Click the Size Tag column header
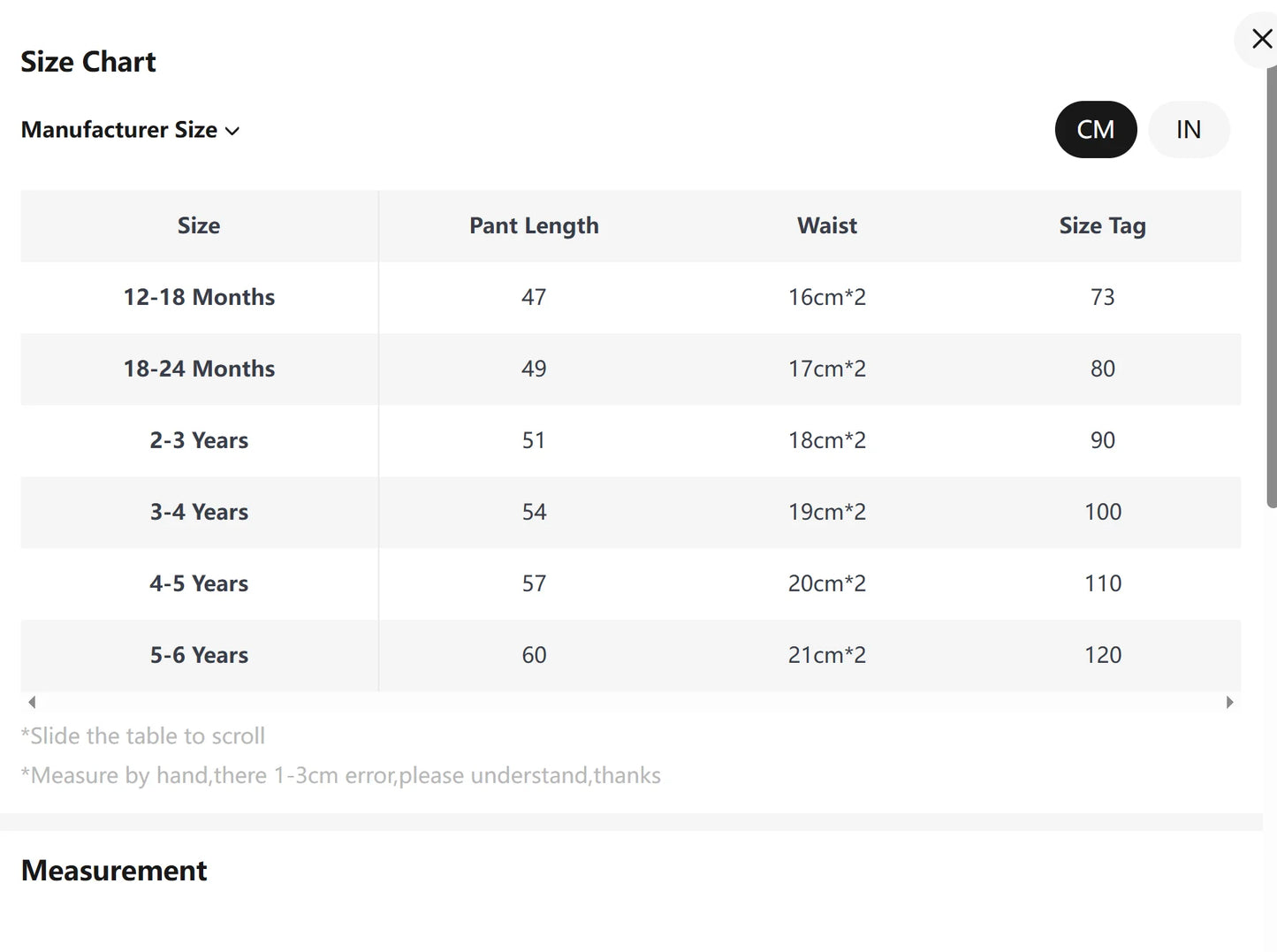The width and height of the screenshot is (1277, 952). pos(1102,225)
